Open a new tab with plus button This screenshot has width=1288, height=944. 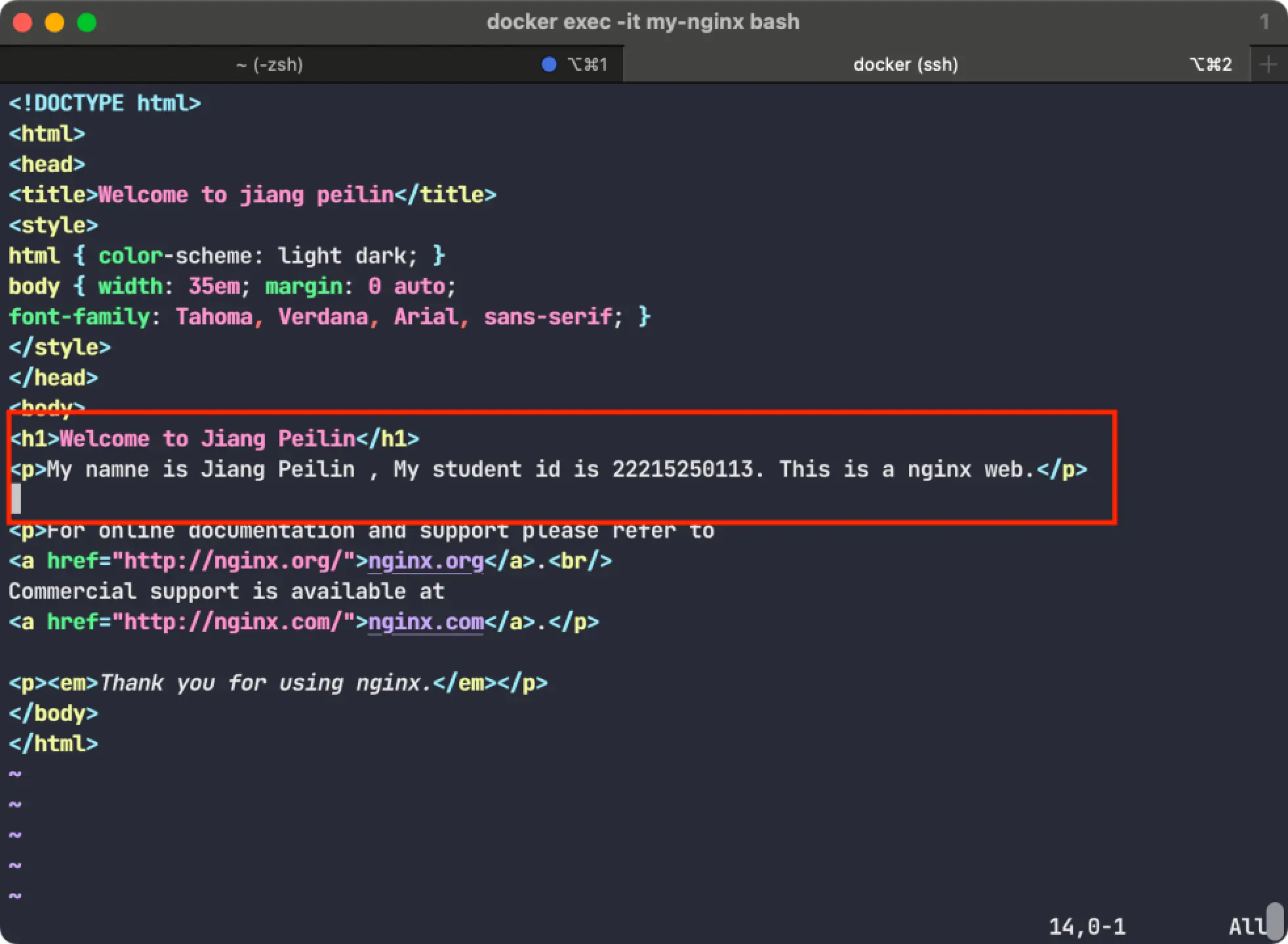click(x=1268, y=64)
